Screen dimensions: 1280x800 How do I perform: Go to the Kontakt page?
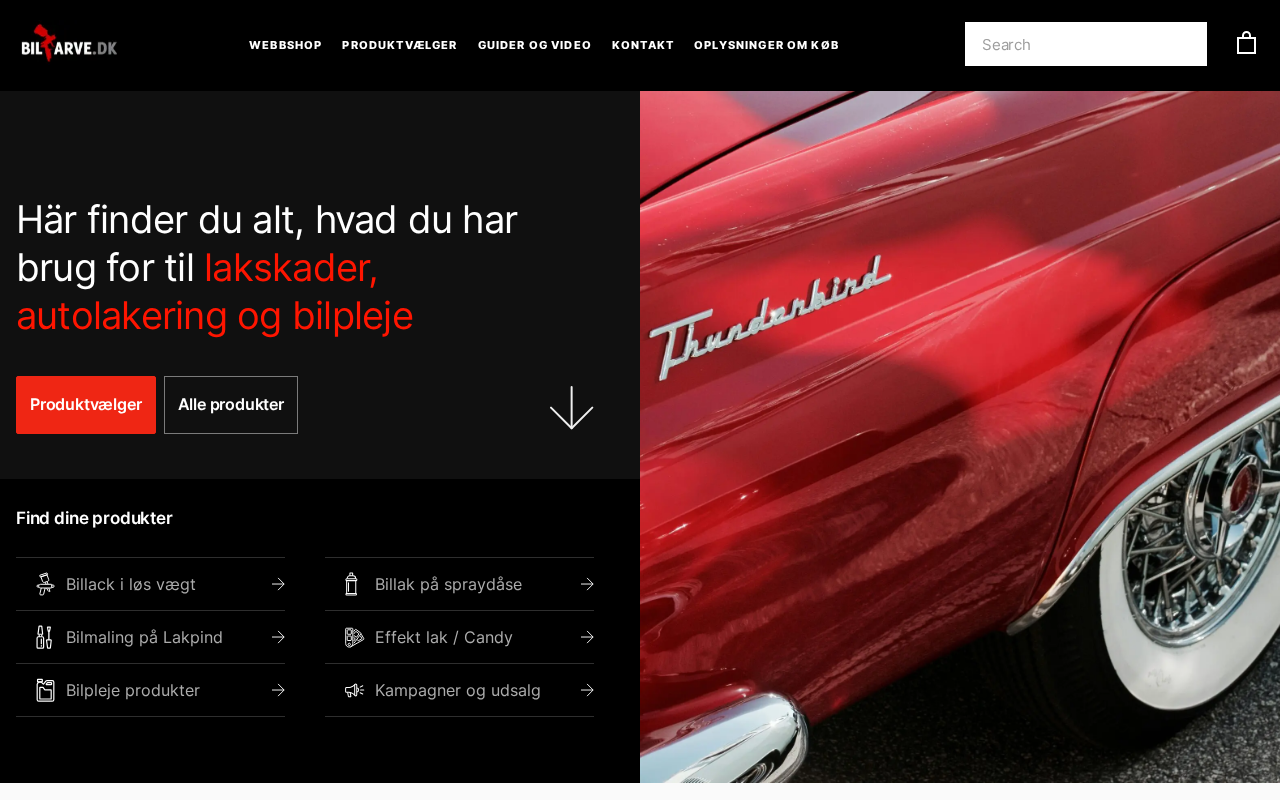[x=643, y=45]
